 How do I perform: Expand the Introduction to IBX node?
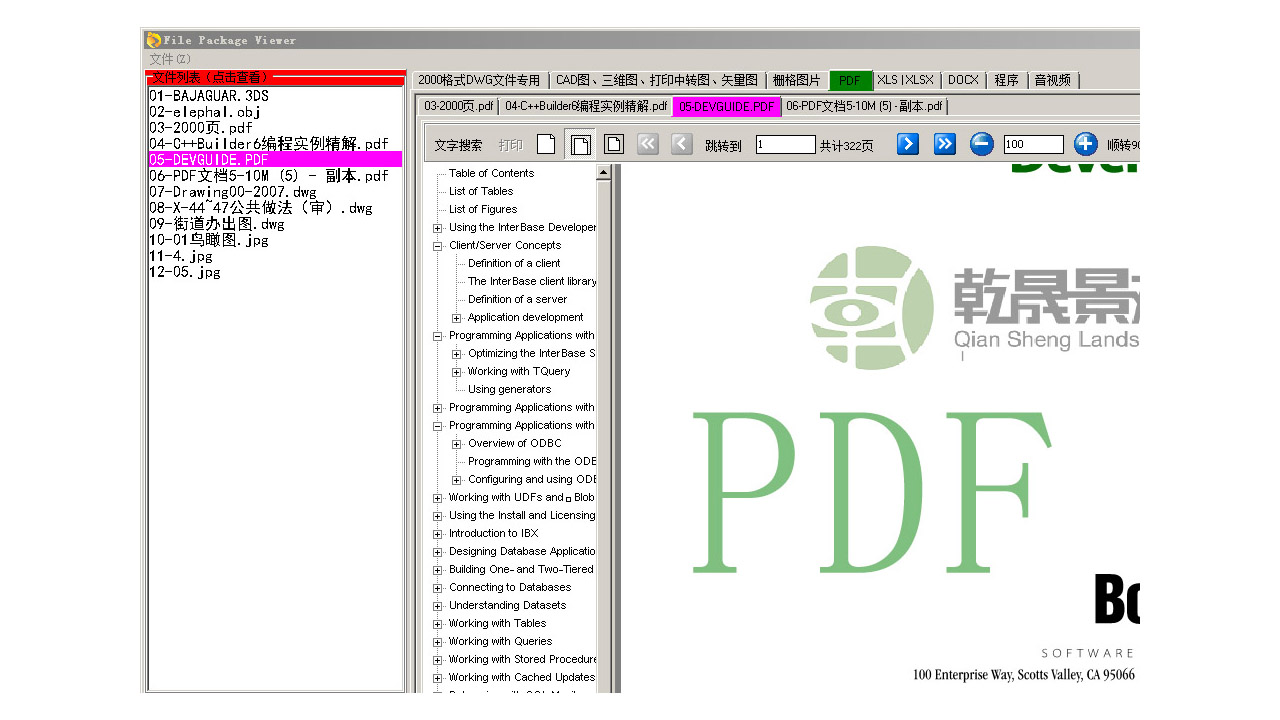(x=438, y=534)
